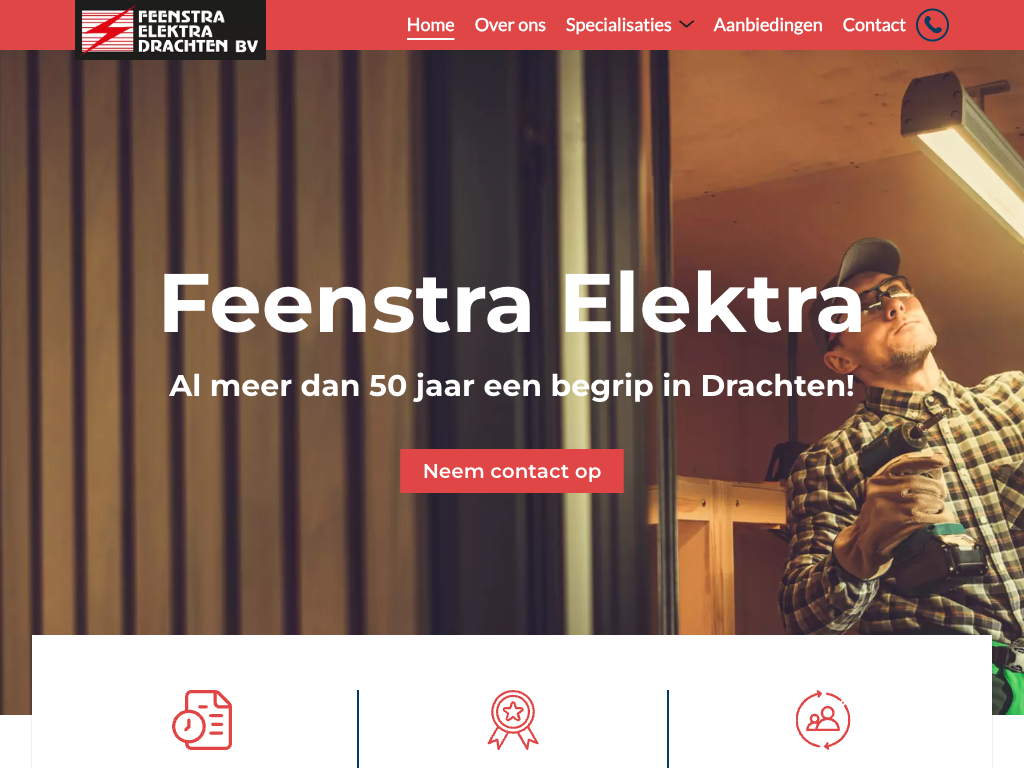1024x768 pixels.
Task: Click the people with circular arrows icon
Action: (x=823, y=720)
